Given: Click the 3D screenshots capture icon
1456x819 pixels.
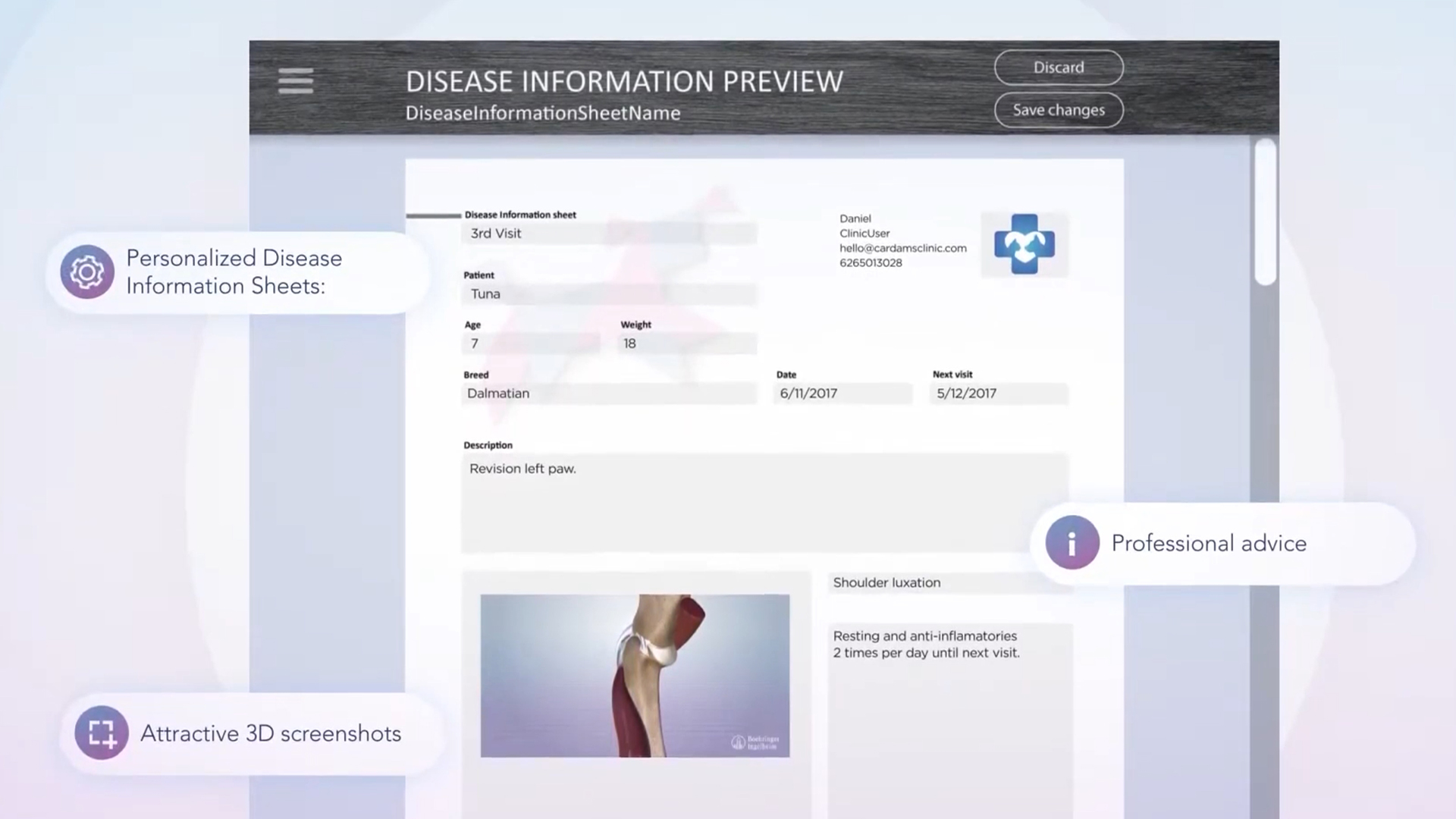Looking at the screenshot, I should point(102,733).
